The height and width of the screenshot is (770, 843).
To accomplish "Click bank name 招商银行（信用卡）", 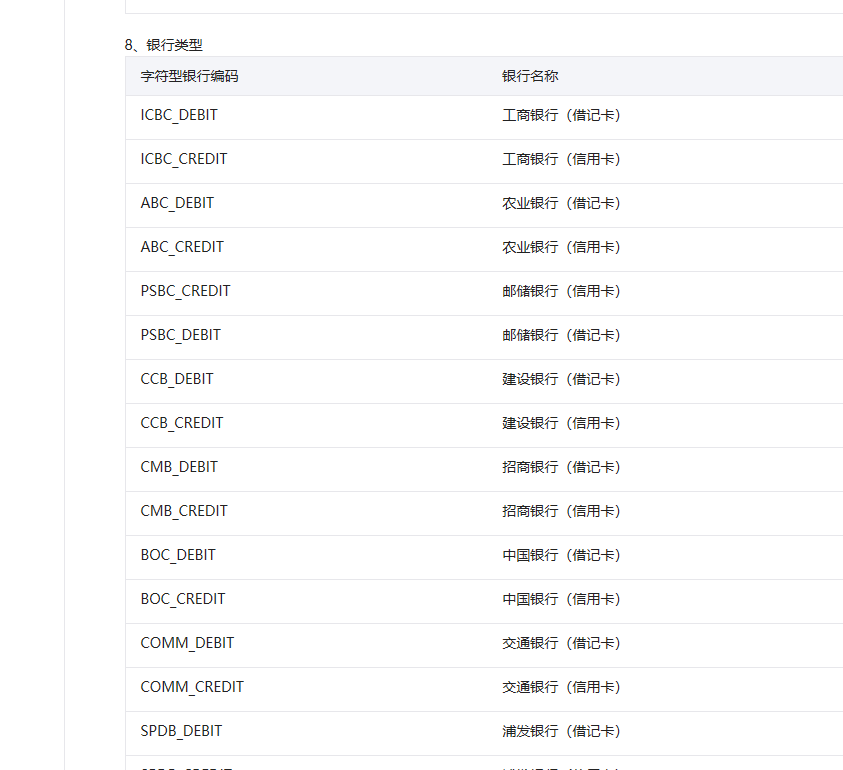I will tap(562, 511).
